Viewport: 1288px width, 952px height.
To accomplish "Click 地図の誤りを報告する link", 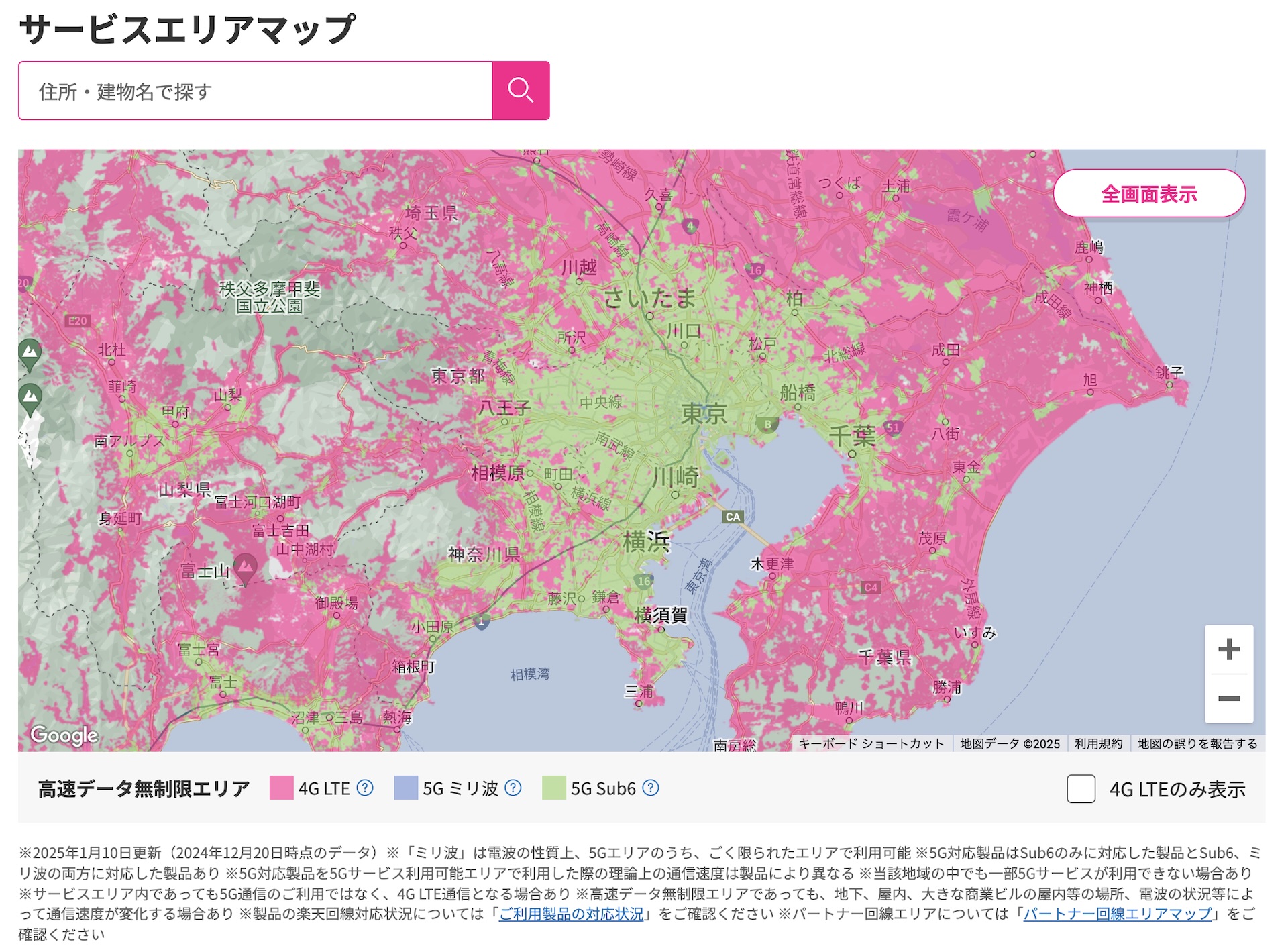I will coord(1197,743).
